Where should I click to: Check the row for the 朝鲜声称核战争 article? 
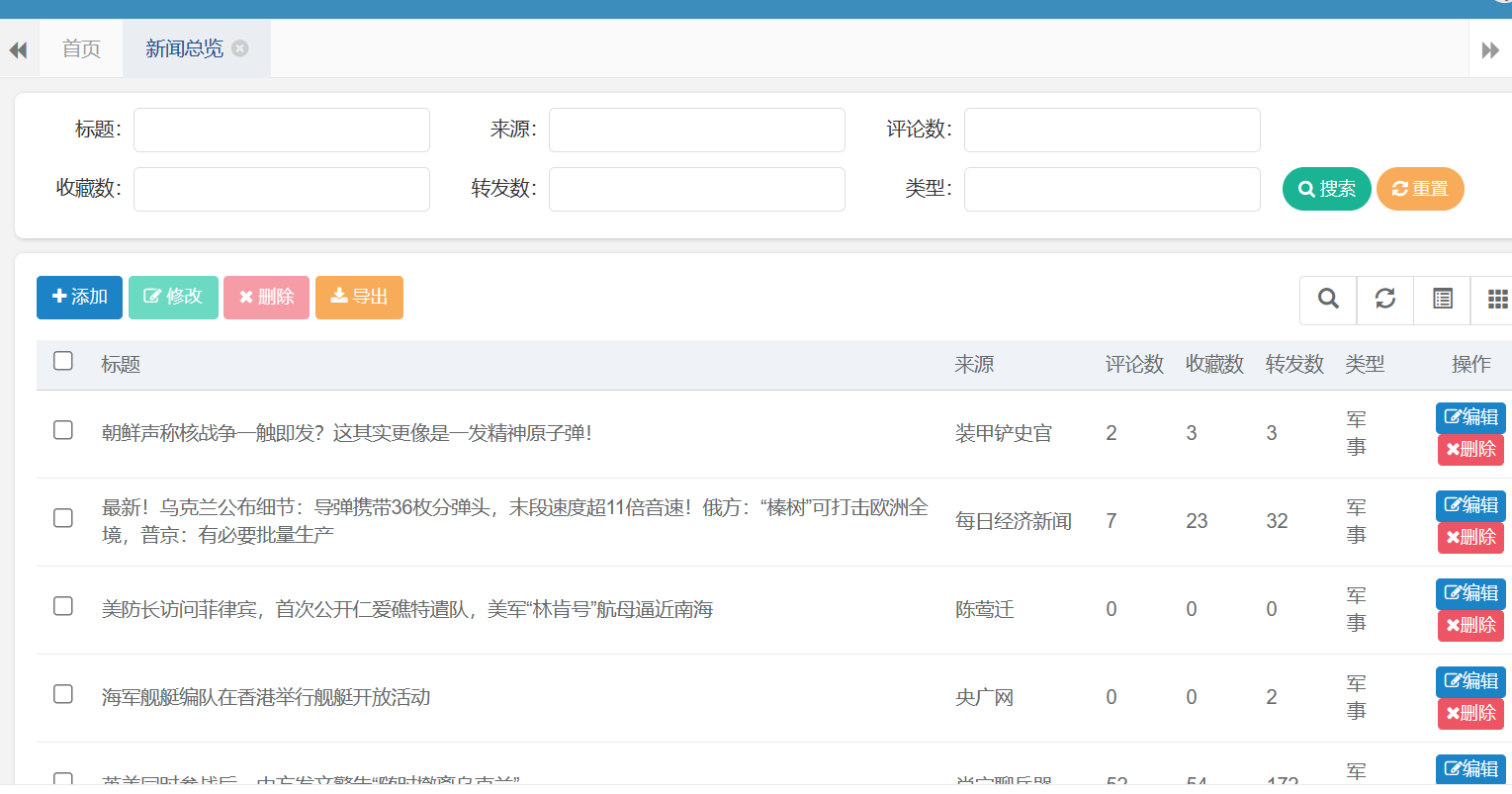[x=63, y=430]
